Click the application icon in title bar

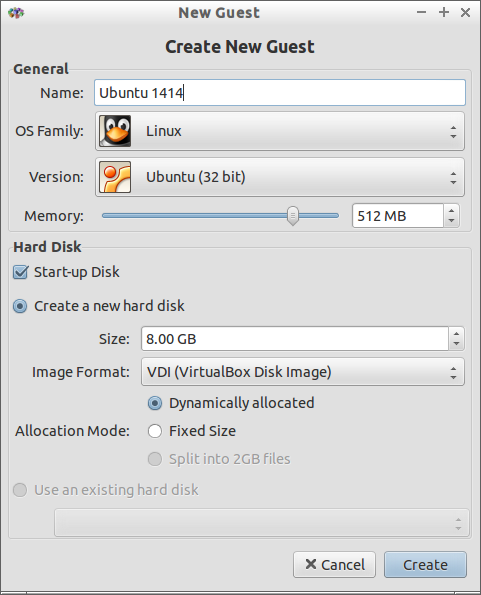pyautogui.click(x=16, y=13)
